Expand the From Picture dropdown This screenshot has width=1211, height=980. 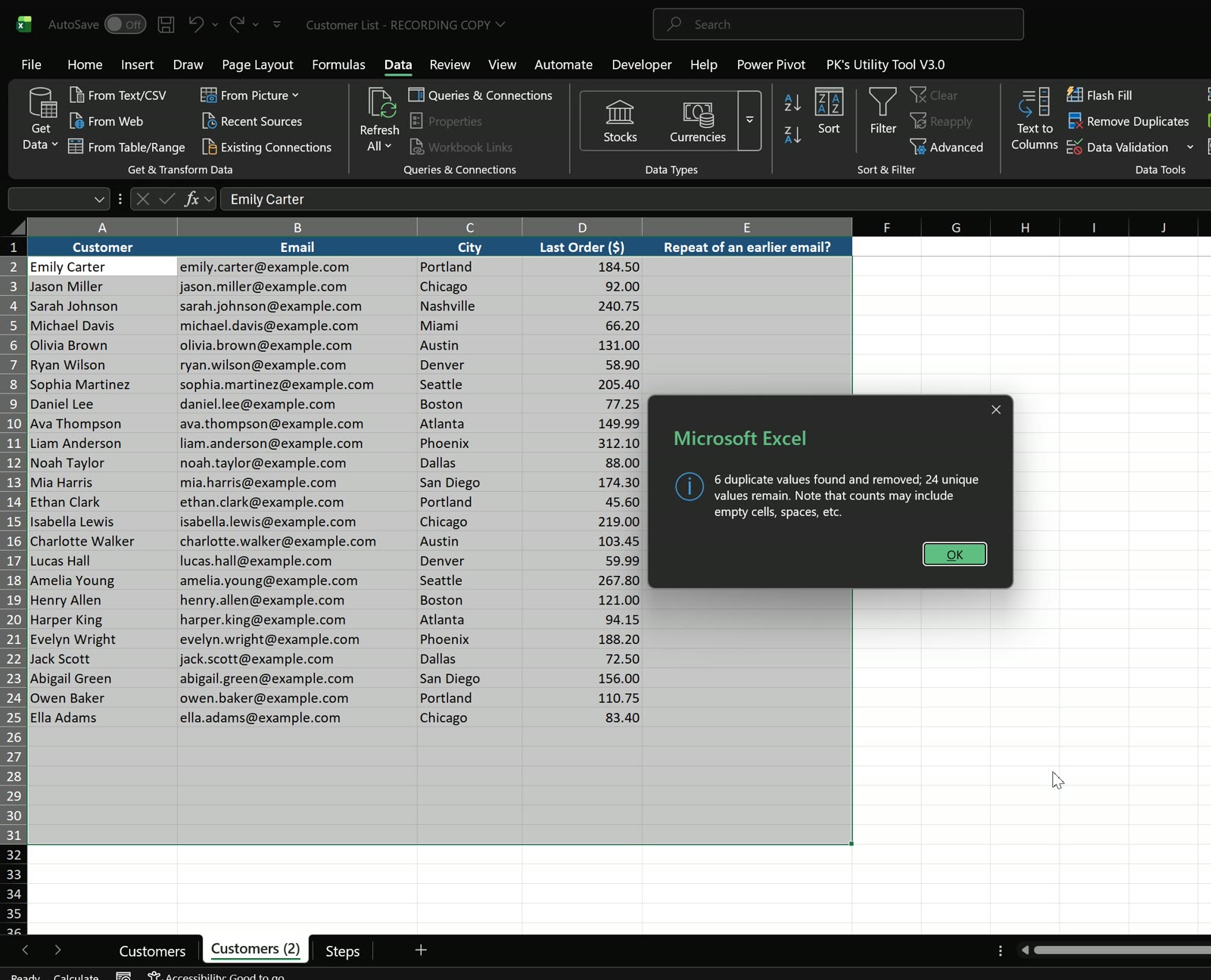click(295, 95)
